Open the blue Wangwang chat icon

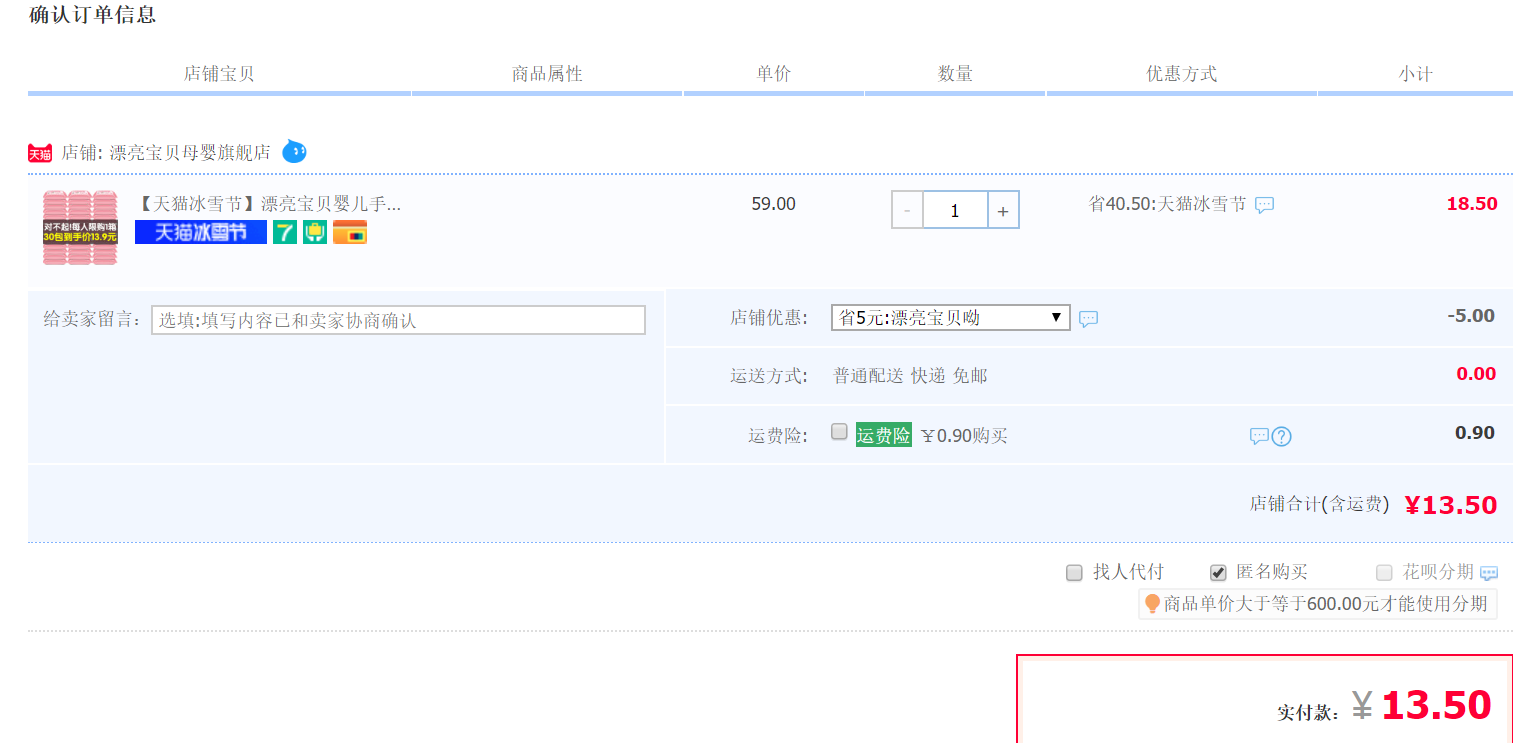(x=294, y=152)
